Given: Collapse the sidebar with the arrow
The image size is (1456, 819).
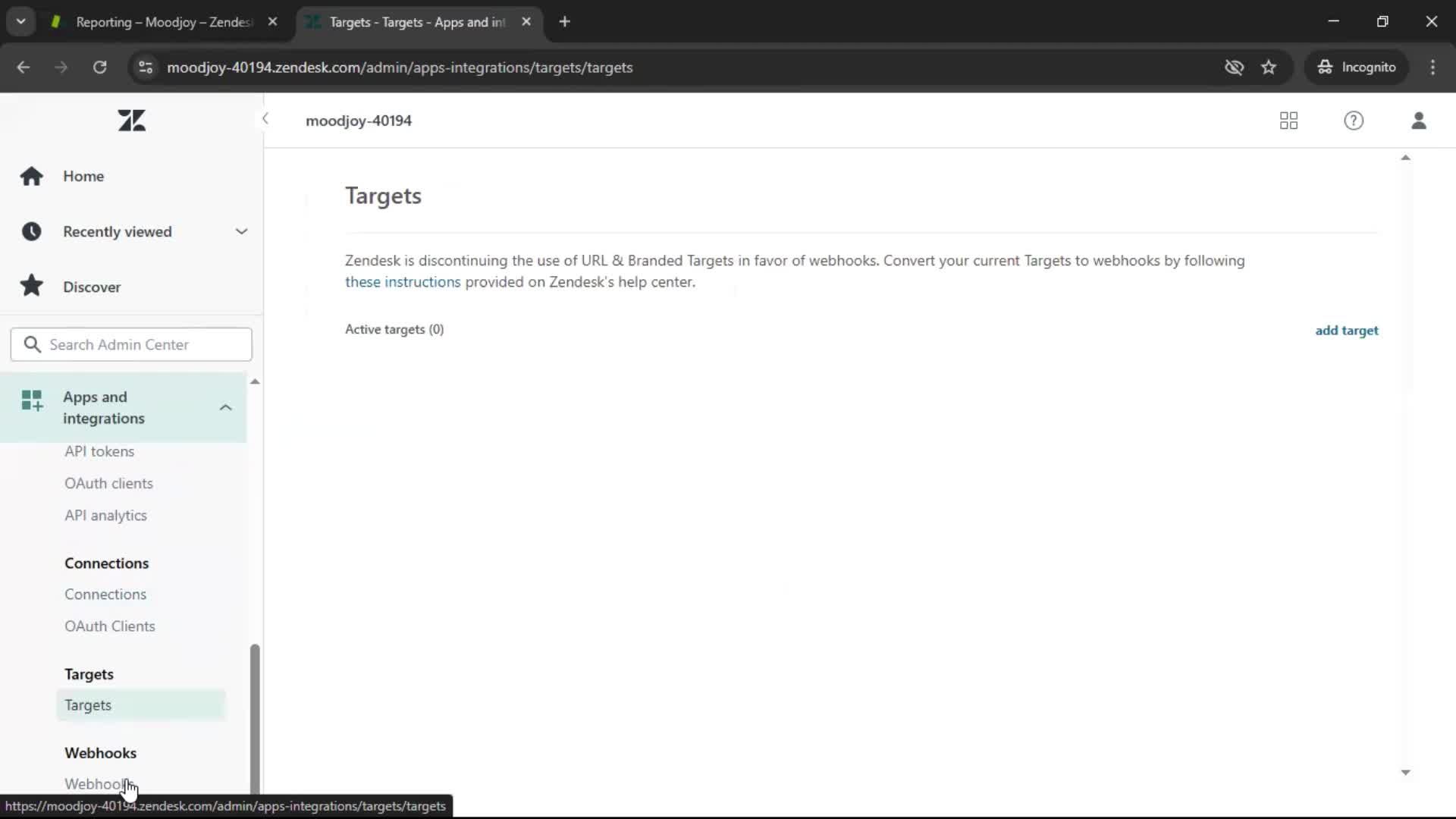Looking at the screenshot, I should coord(265,118).
